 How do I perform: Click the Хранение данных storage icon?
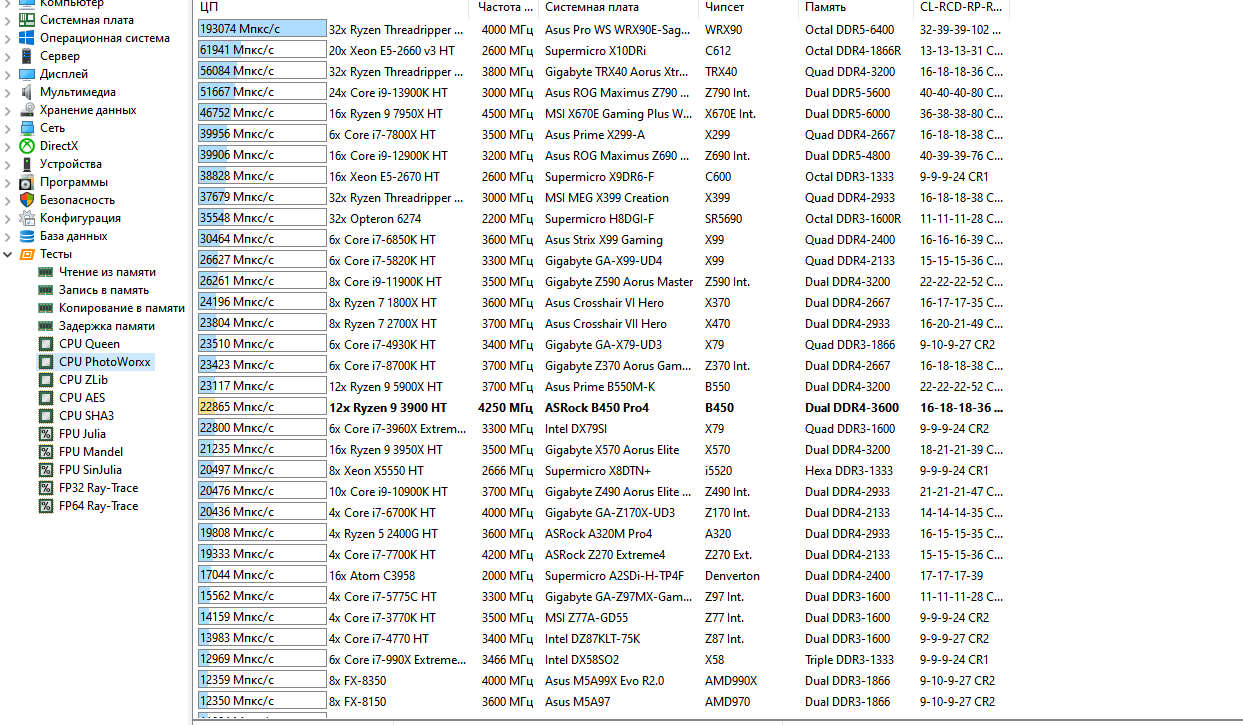(x=27, y=110)
